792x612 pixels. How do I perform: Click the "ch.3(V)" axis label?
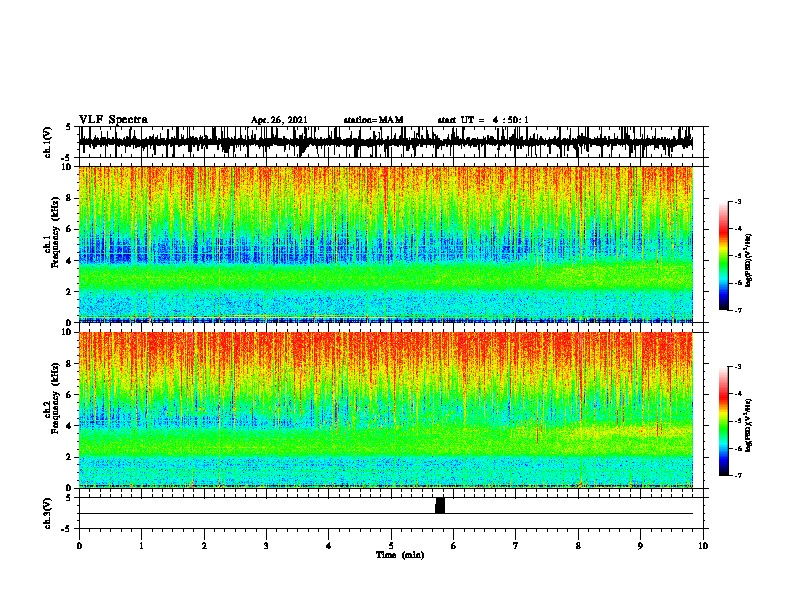tap(48, 513)
